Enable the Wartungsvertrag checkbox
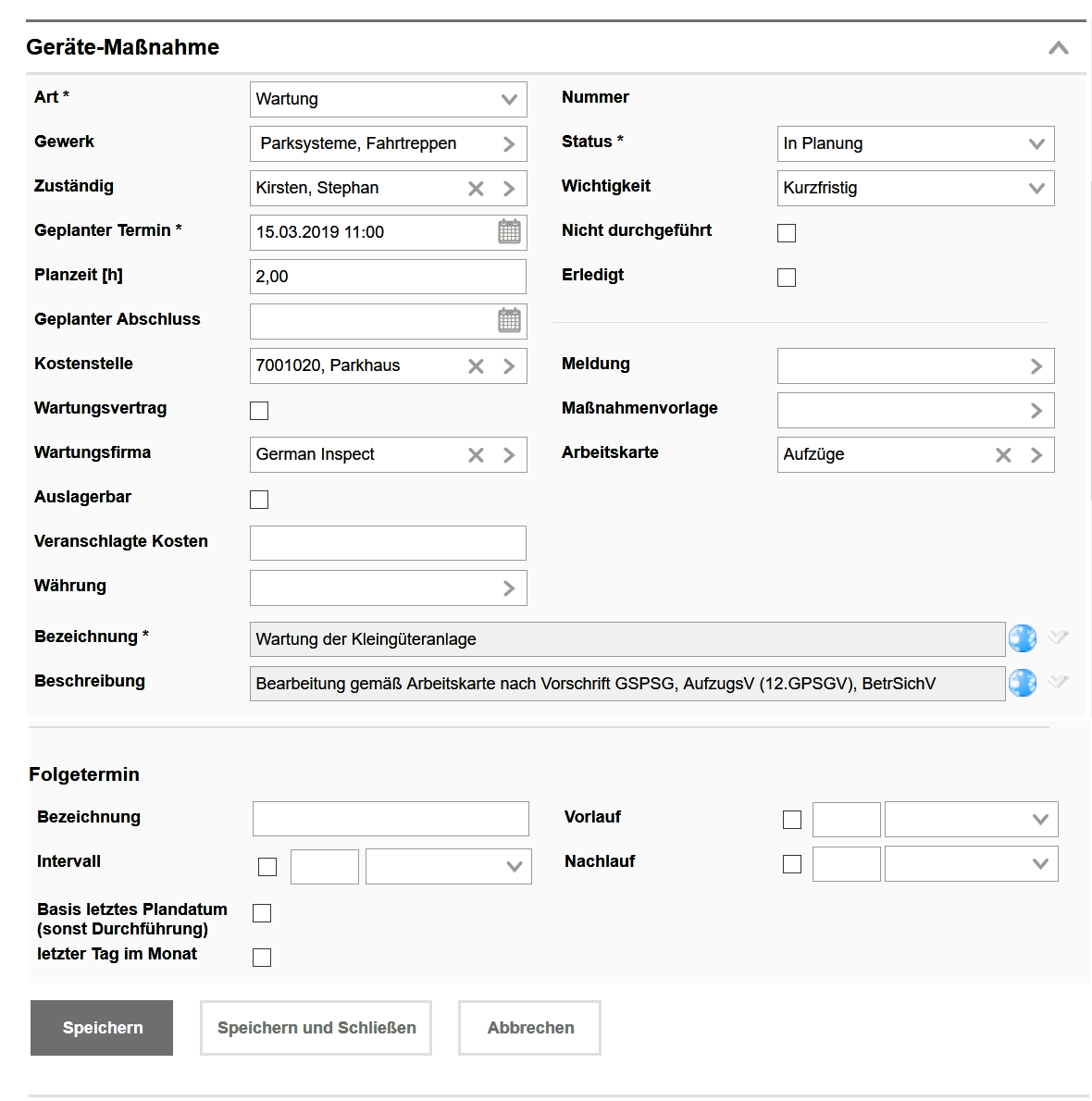Image resolution: width=1092 pixels, height=1101 pixels. tap(259, 411)
